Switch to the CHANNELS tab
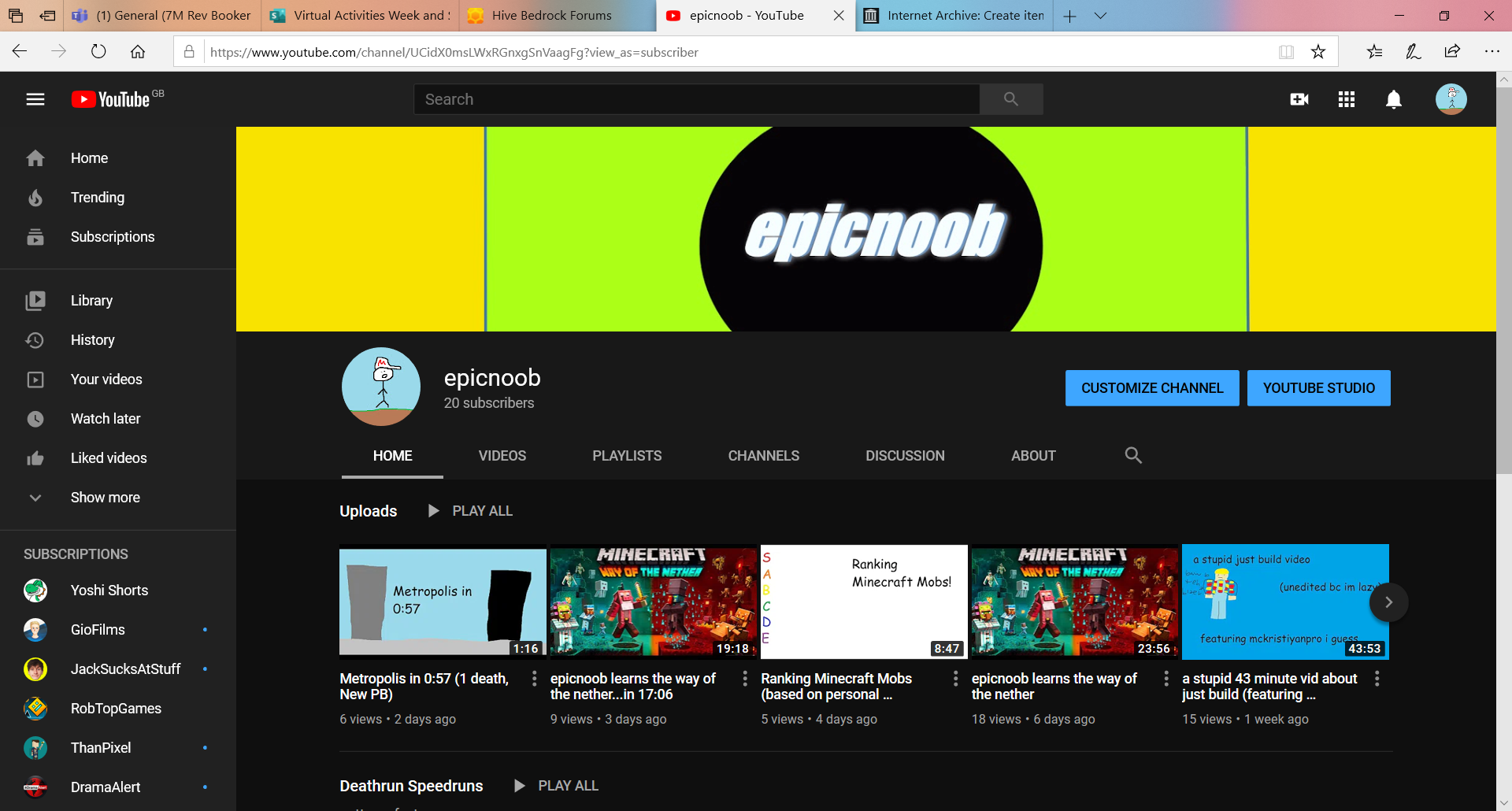This screenshot has height=811, width=1512. (x=764, y=456)
